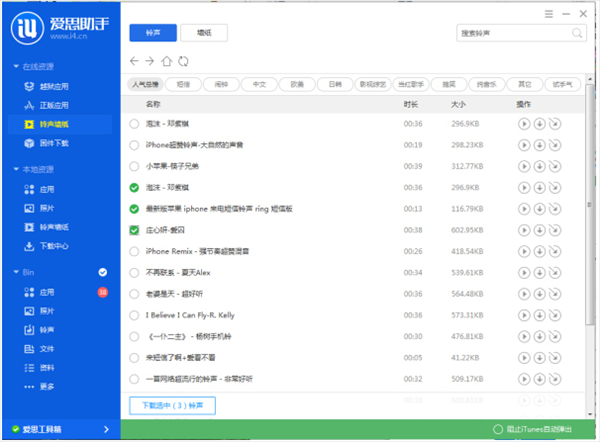600x442 pixels.
Task: Click the 下载选中(3)铃声 button
Action: point(172,405)
